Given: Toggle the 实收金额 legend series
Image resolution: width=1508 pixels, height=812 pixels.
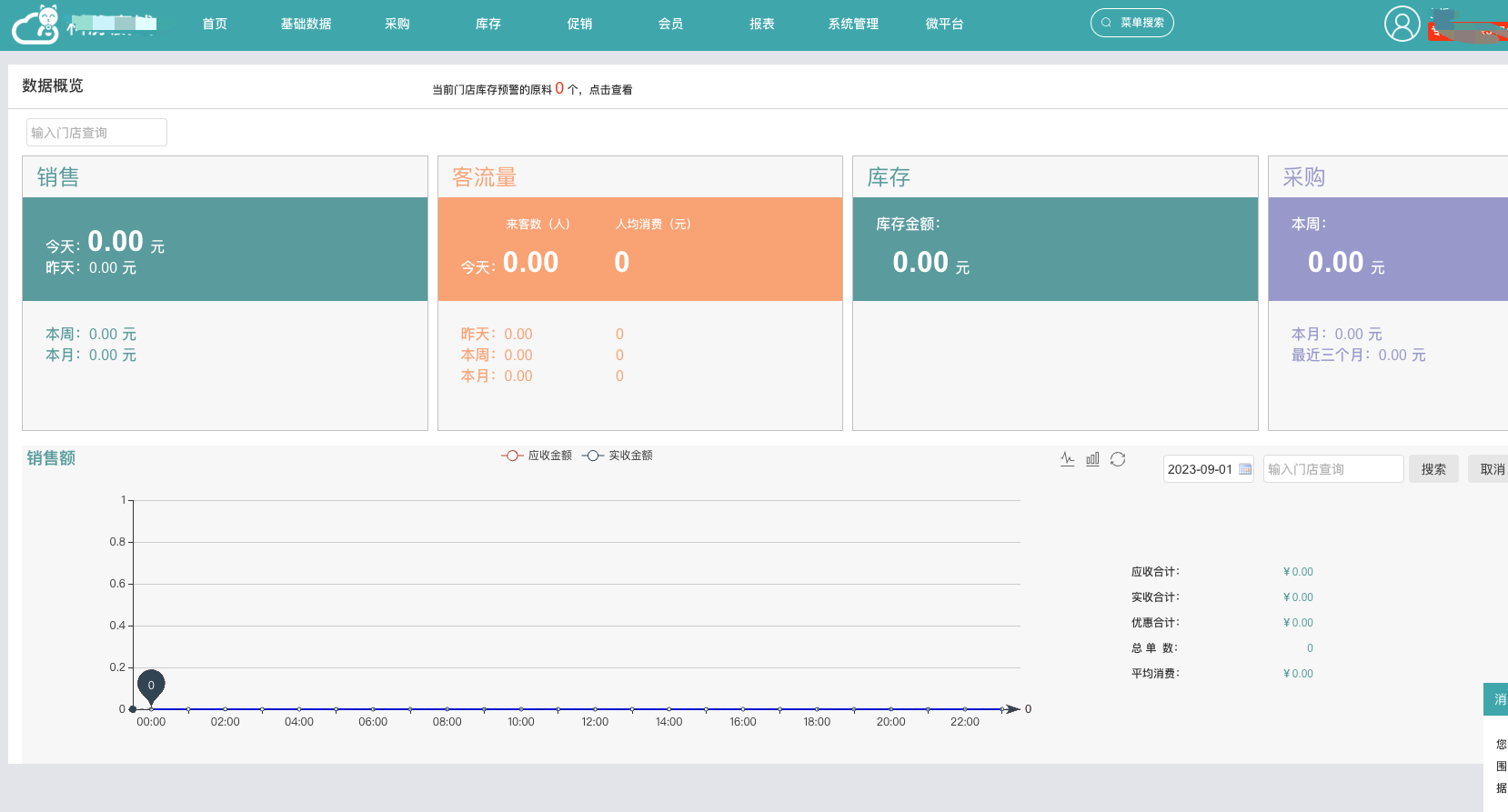Looking at the screenshot, I should (x=618, y=456).
